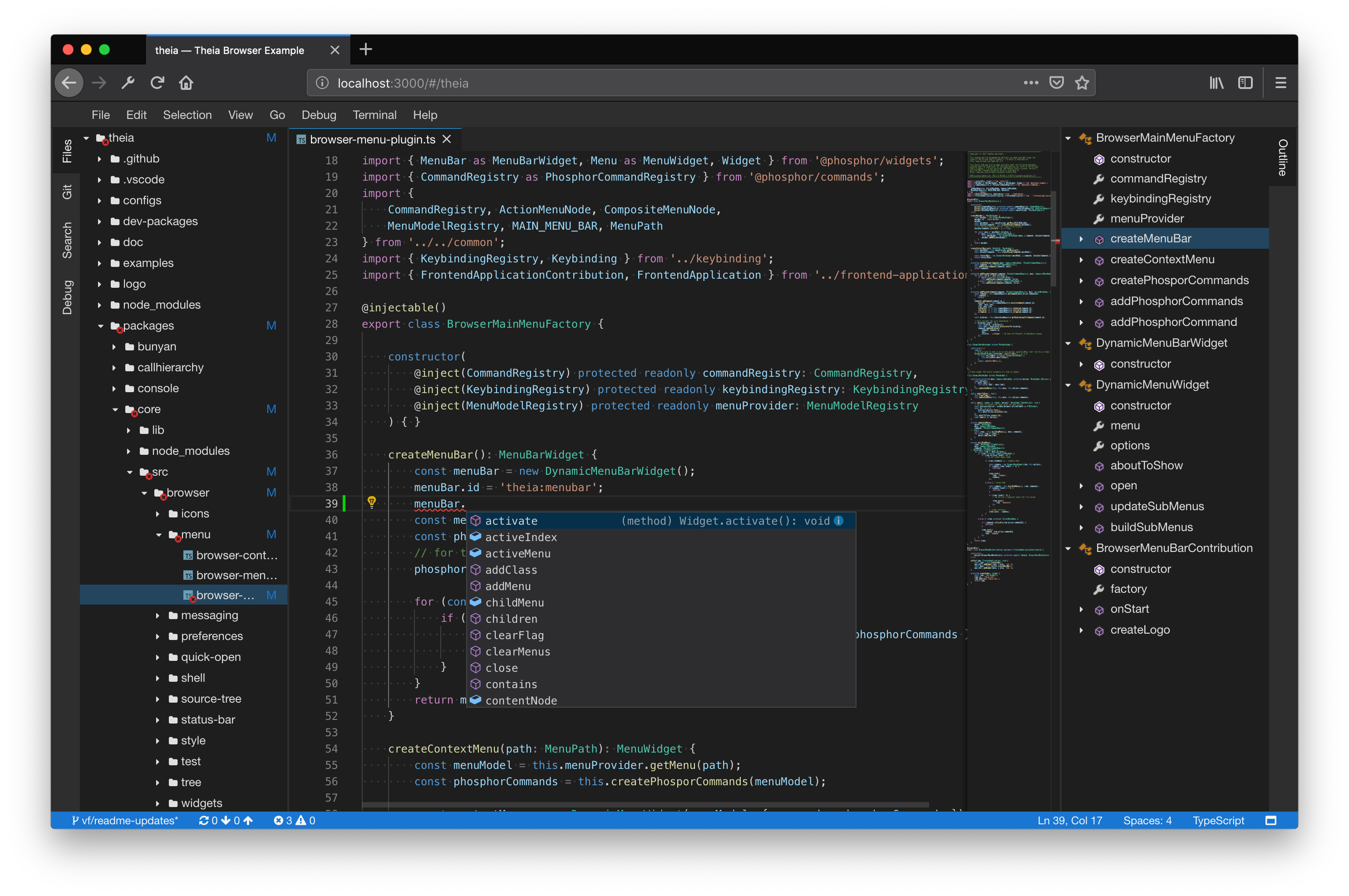Expand updateSubMenus in Outline
The height and width of the screenshot is (896, 1349).
(x=1081, y=506)
